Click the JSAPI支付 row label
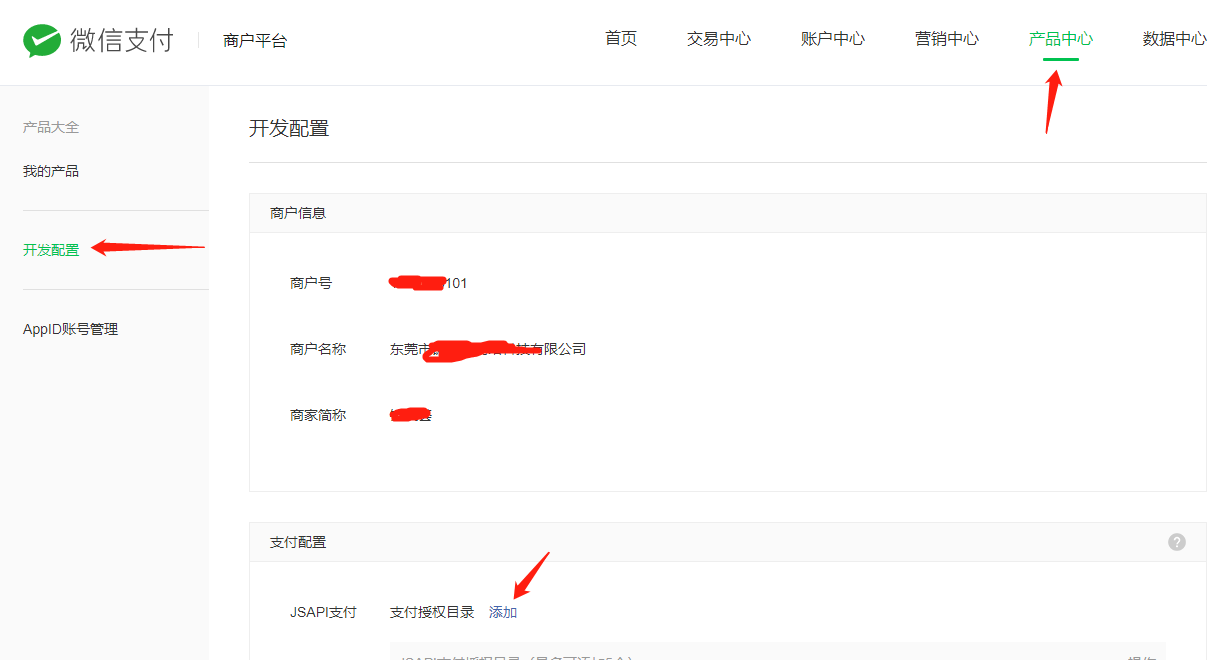This screenshot has height=660, width=1207. point(323,612)
